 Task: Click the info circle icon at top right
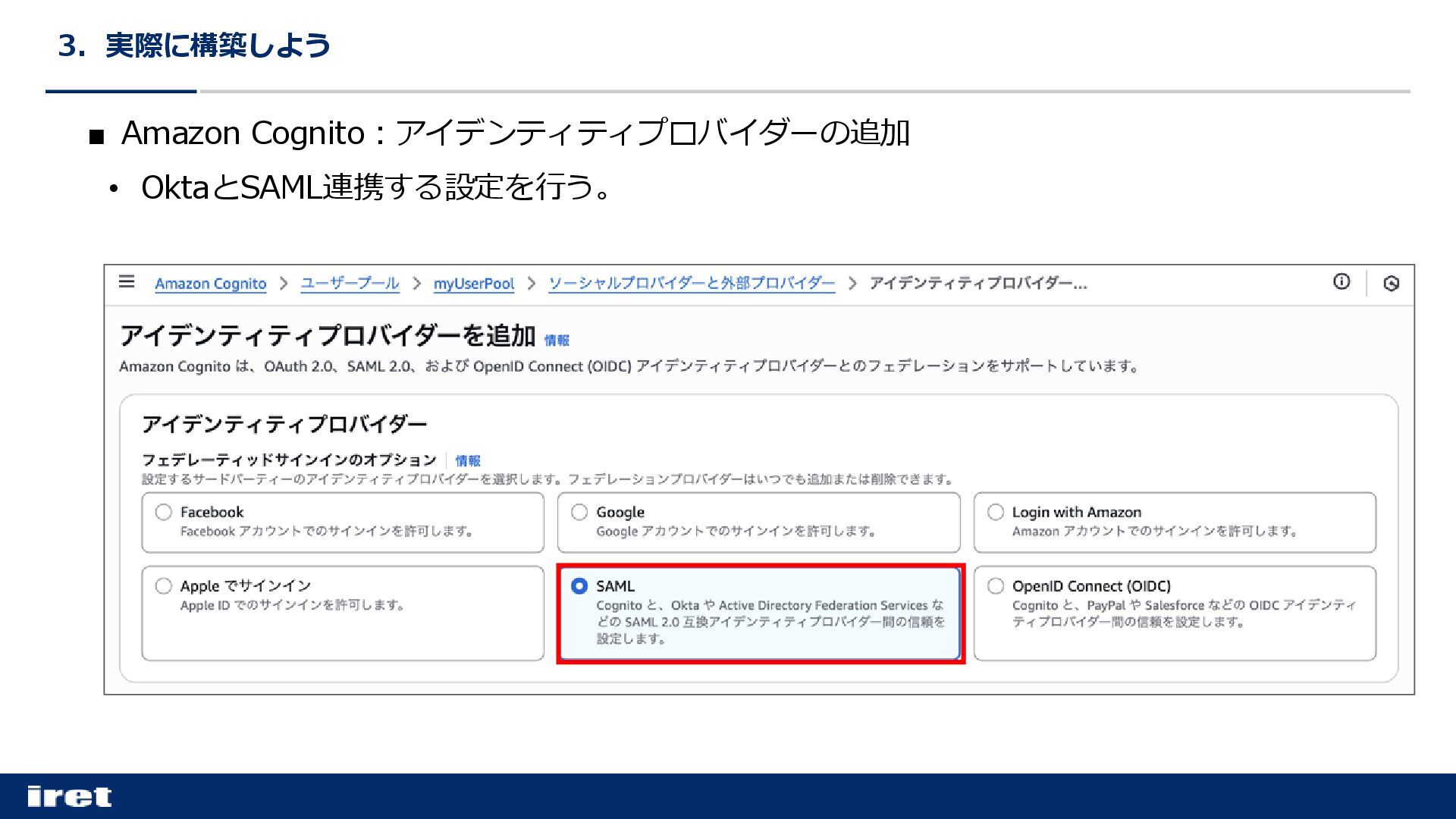tap(1341, 282)
